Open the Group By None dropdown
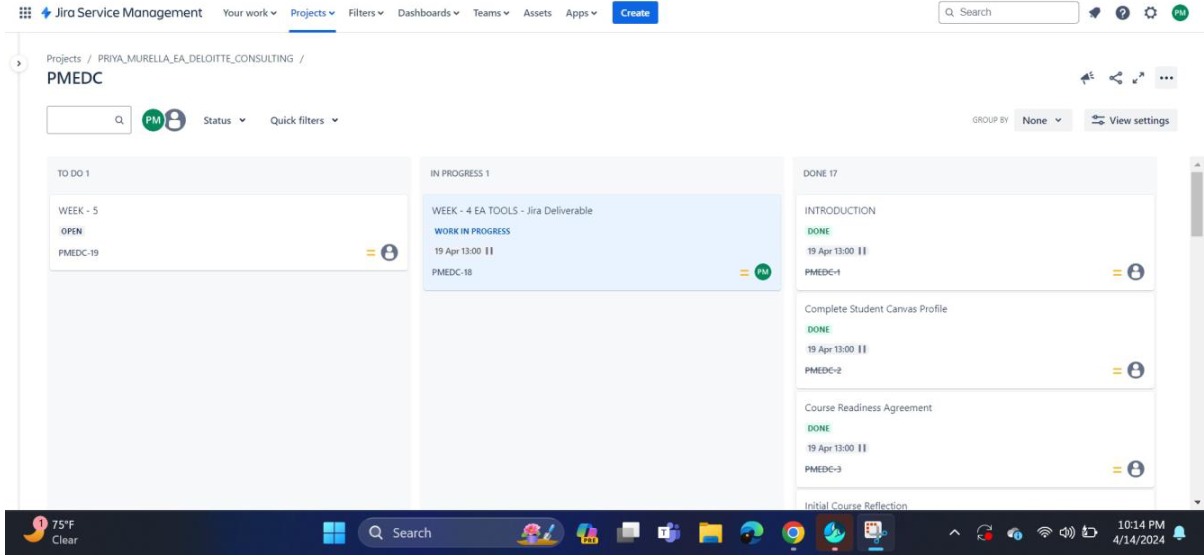 point(1041,120)
